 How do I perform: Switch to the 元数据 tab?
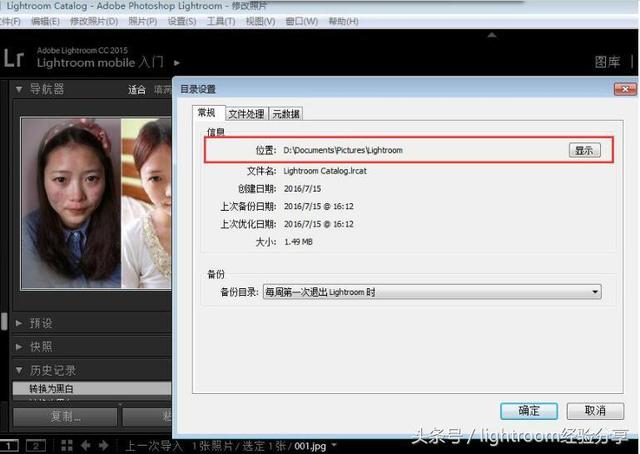click(x=286, y=114)
